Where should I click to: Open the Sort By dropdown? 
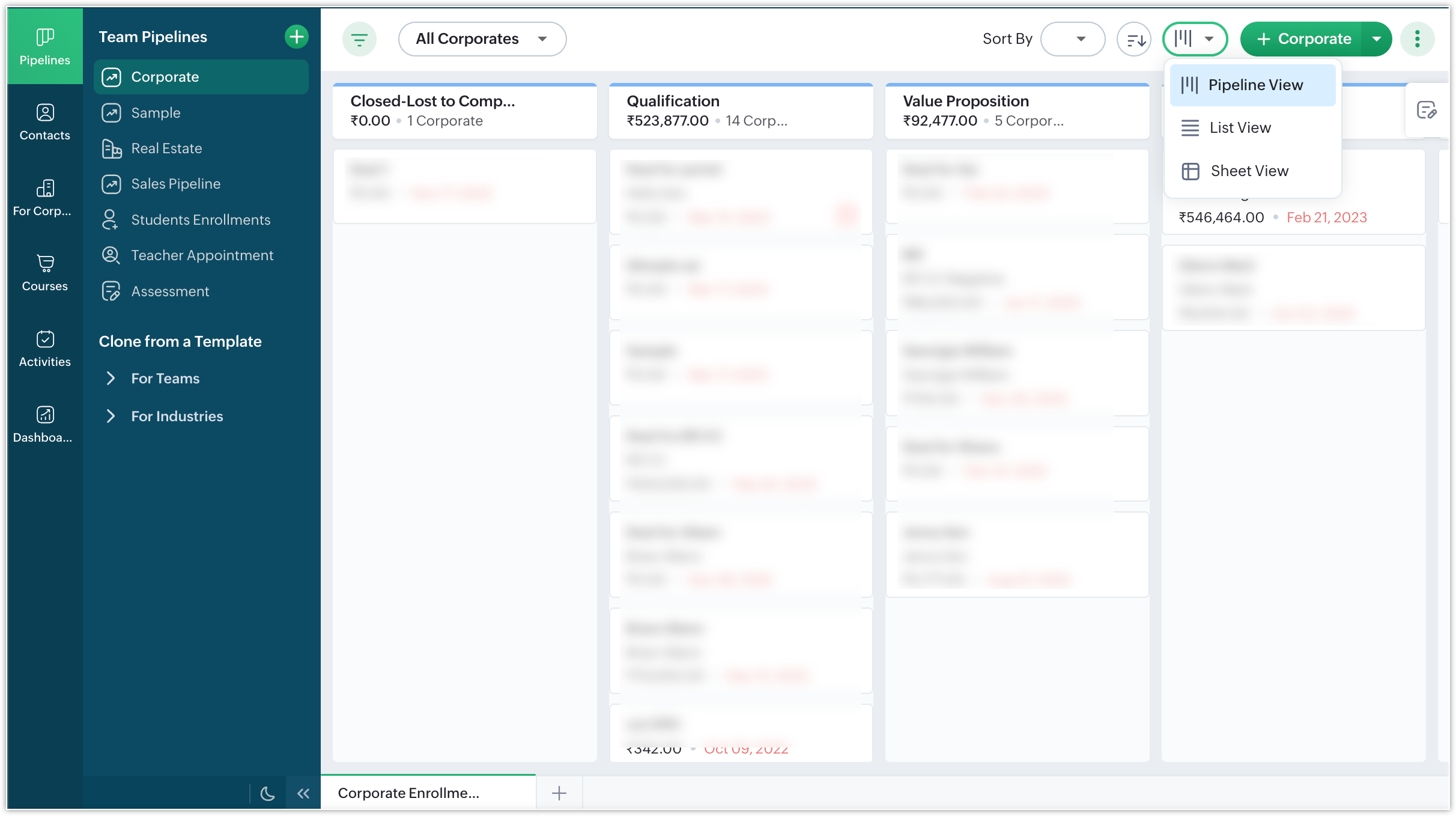(x=1073, y=39)
